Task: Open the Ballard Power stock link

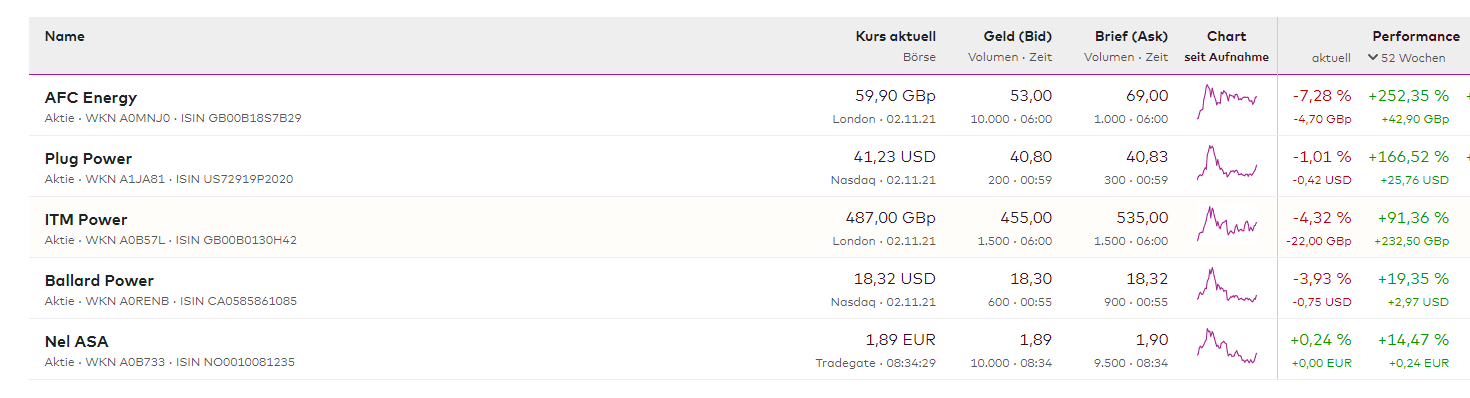Action: pyautogui.click(x=99, y=281)
